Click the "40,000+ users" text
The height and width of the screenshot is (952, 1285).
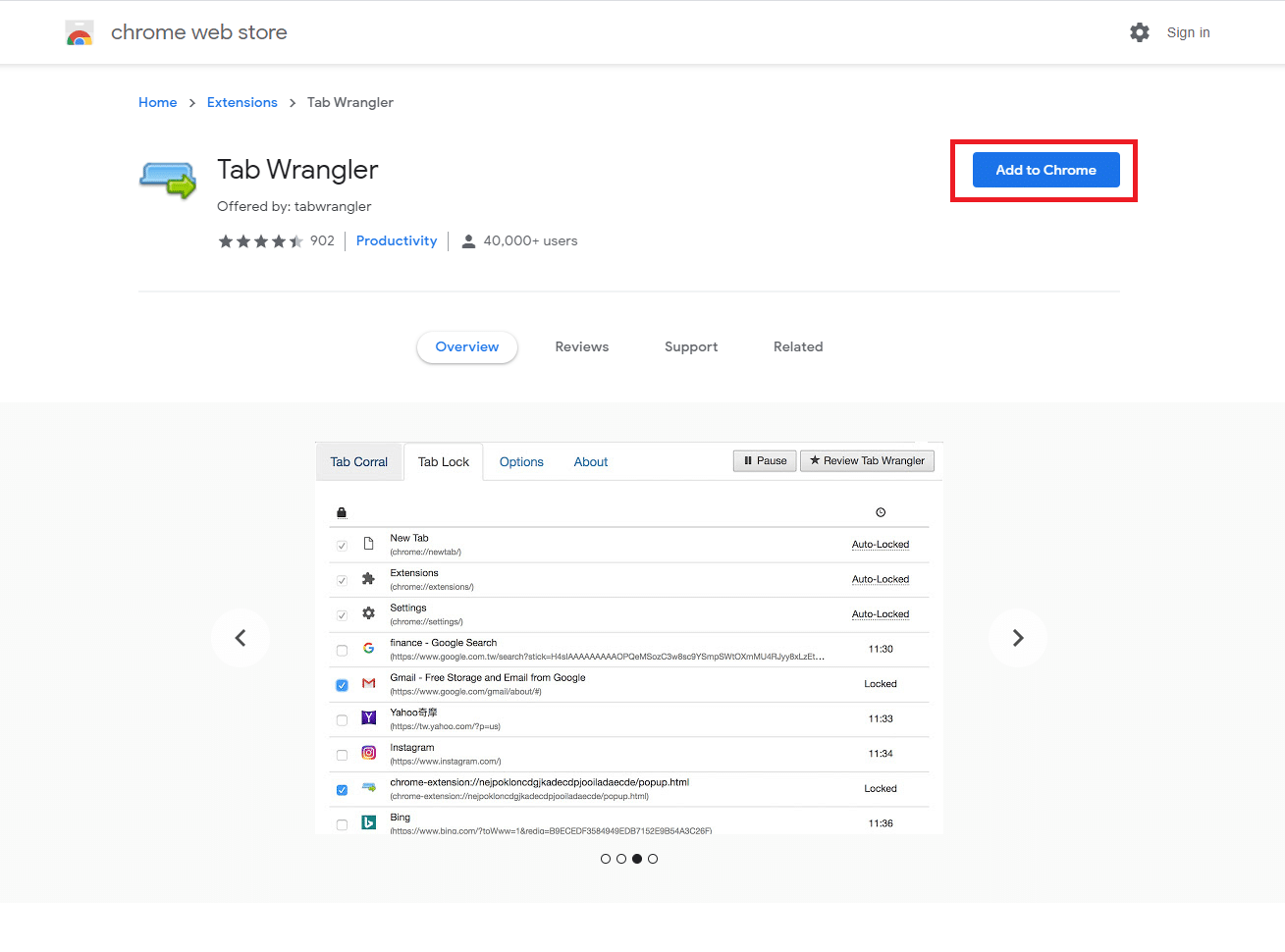pos(530,241)
